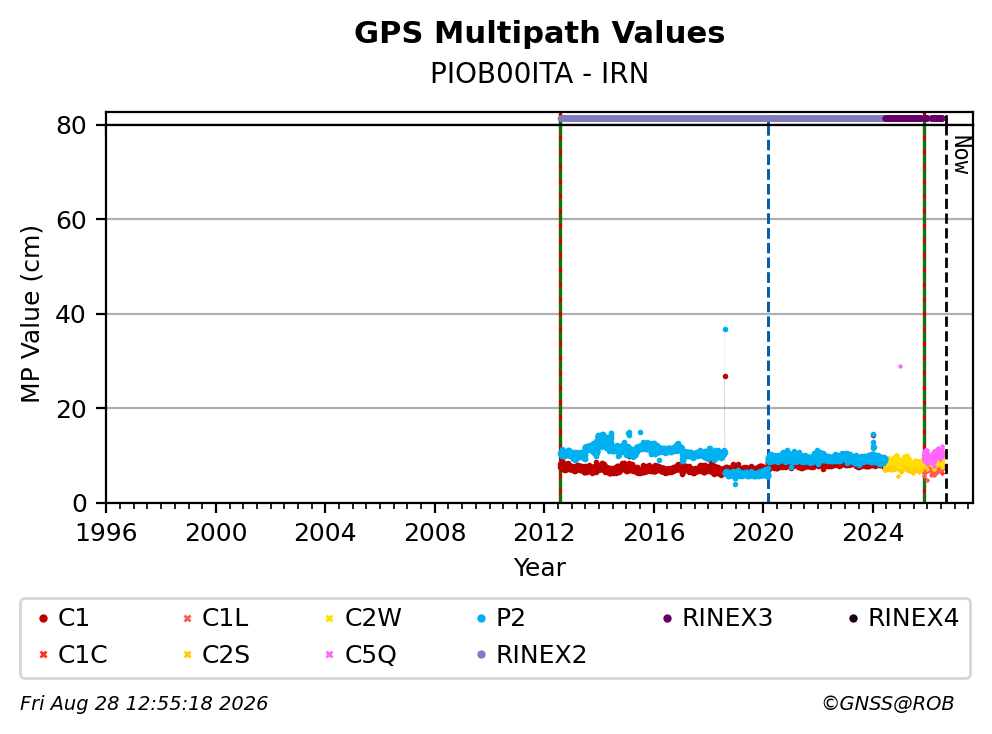992x734 pixels.
Task: Click the P2 legend entry
Action: coord(500,618)
